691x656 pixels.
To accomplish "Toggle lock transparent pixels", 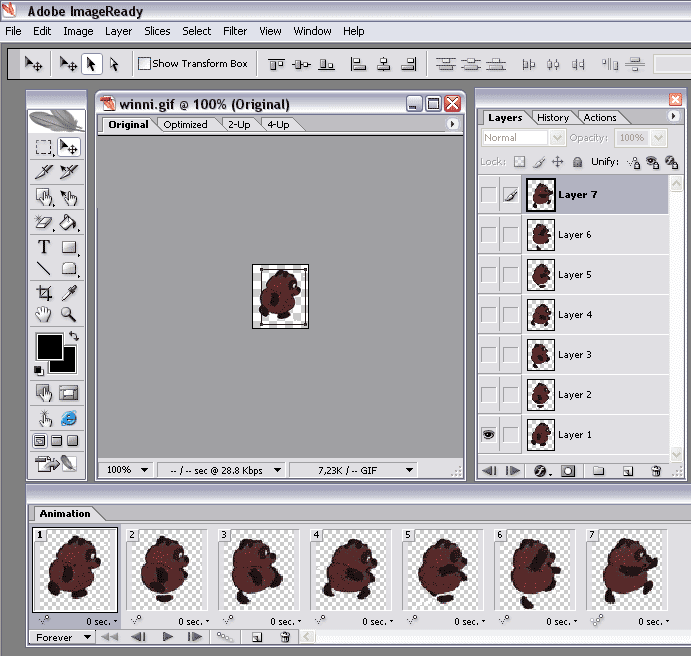I will 520,162.
